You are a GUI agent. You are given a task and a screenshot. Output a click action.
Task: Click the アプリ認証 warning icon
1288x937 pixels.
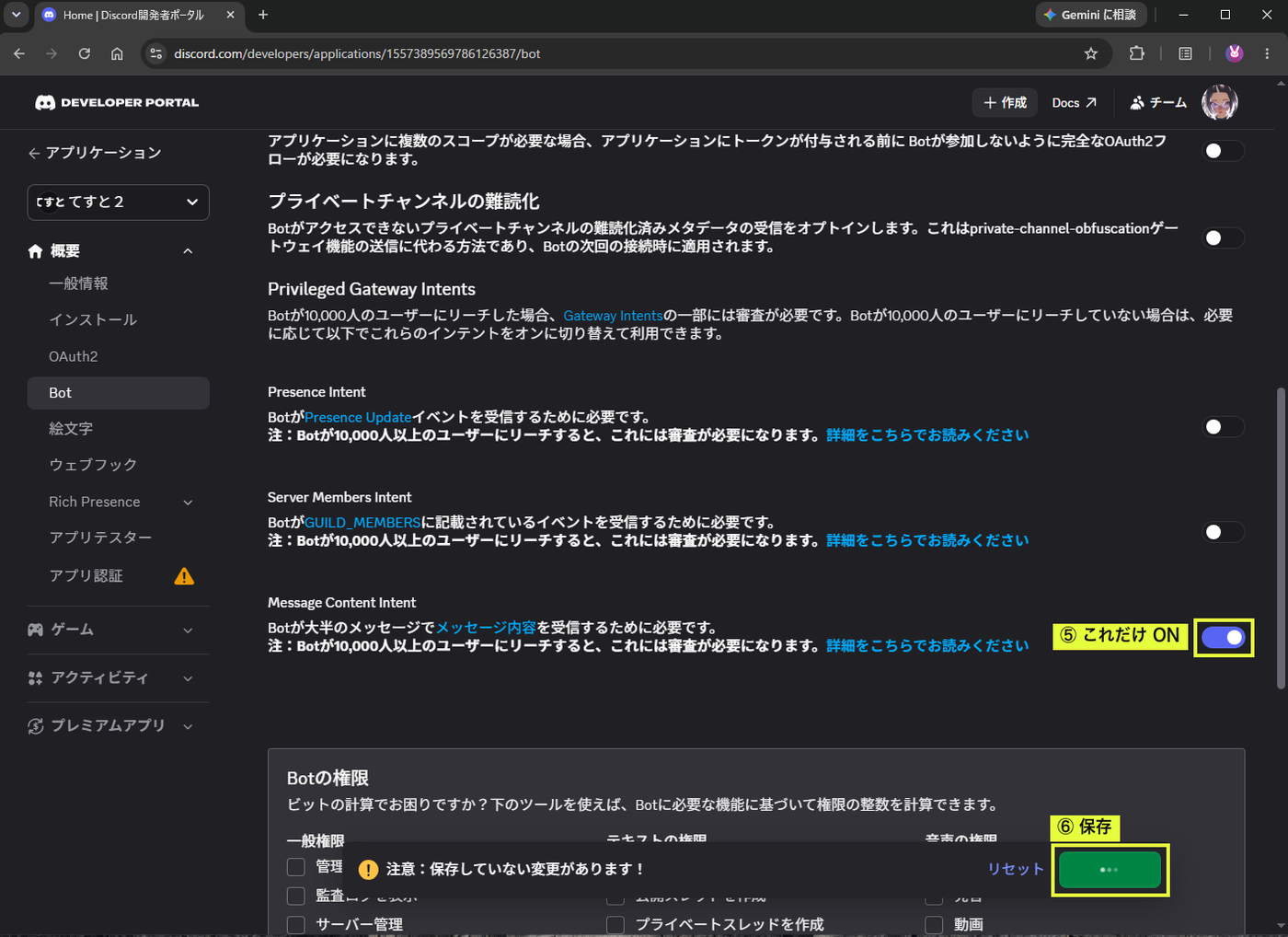pos(184,576)
